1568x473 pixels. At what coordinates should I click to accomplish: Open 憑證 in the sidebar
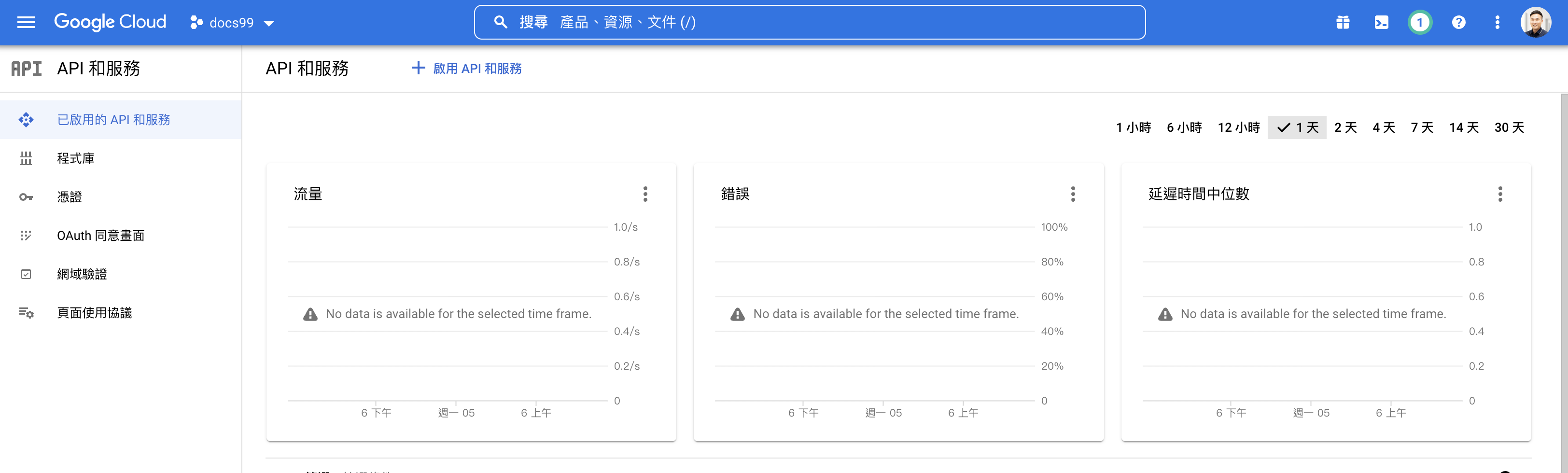70,196
